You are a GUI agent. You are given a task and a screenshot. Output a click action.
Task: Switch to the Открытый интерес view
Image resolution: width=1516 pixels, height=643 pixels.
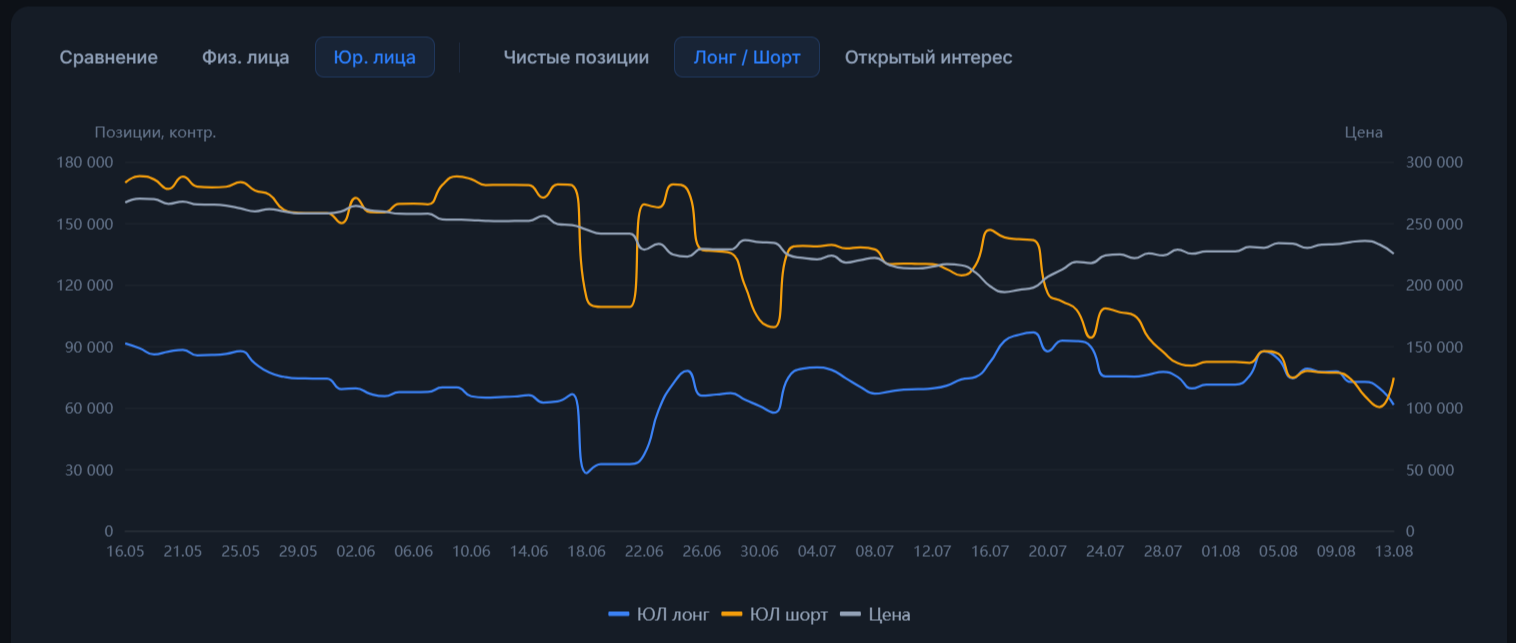coord(928,57)
